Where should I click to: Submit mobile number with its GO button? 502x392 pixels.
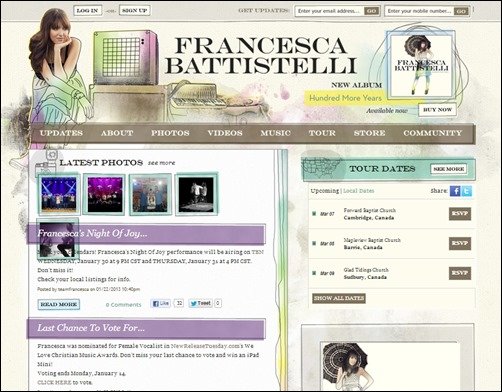(x=461, y=11)
